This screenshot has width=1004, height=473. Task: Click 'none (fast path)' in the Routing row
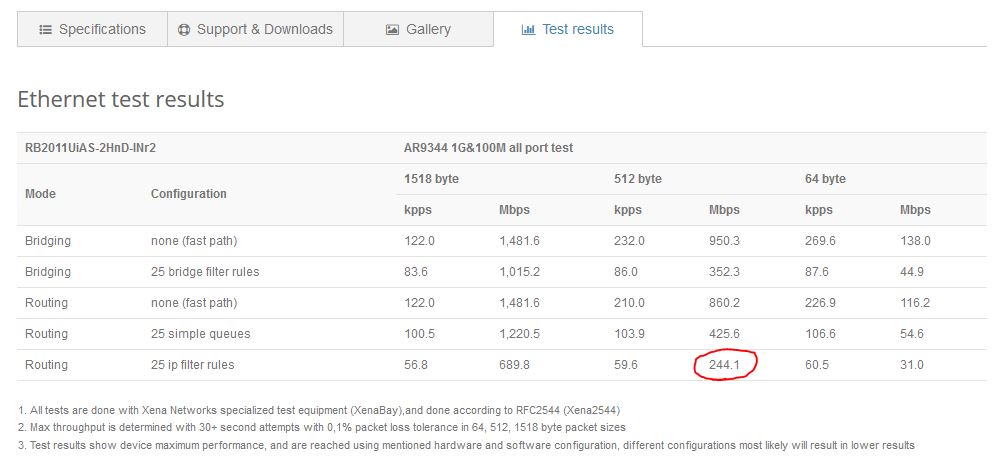pos(194,303)
